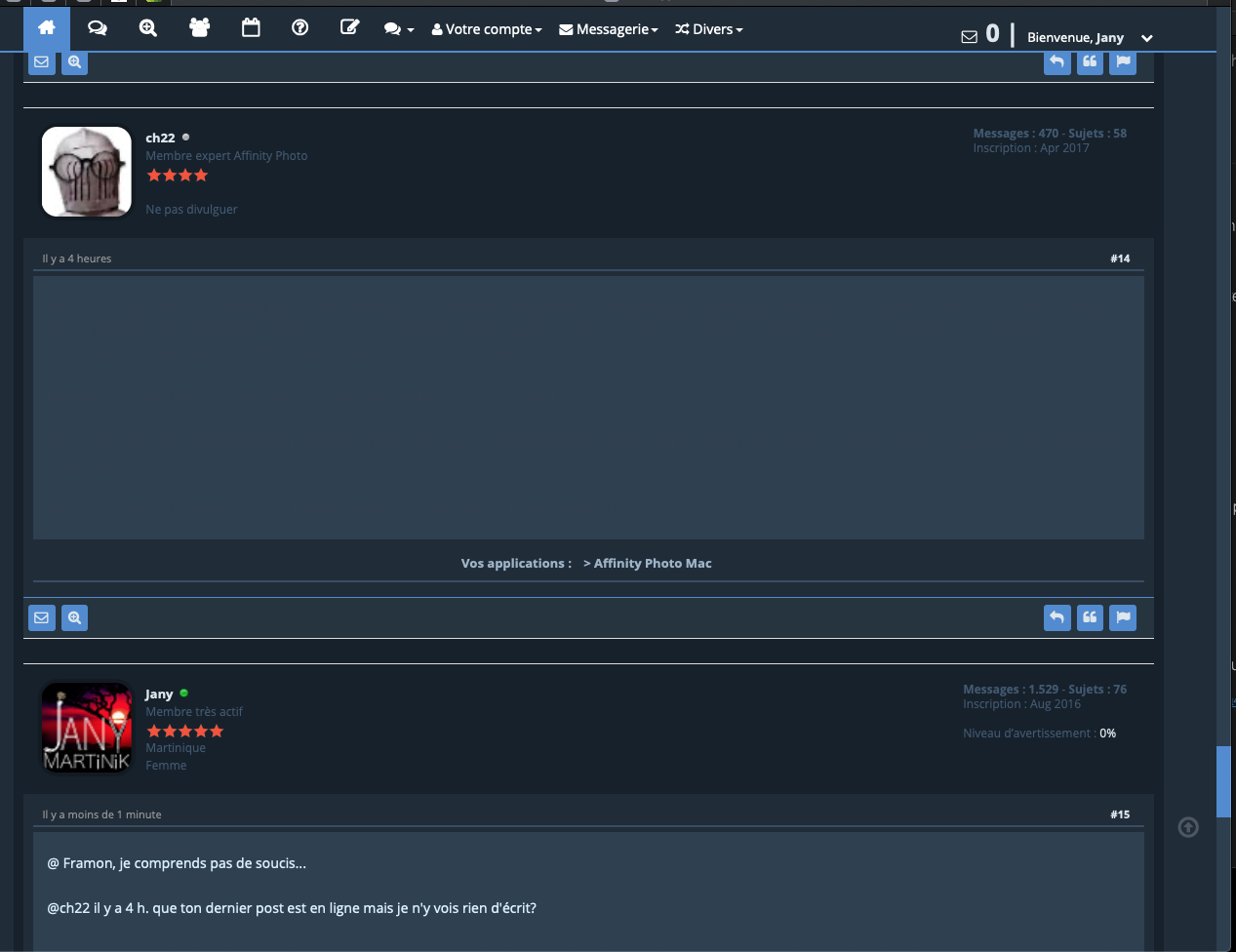Viewport: 1236px width, 952px height.
Task: Send private message icon below post #14
Action: tap(42, 617)
